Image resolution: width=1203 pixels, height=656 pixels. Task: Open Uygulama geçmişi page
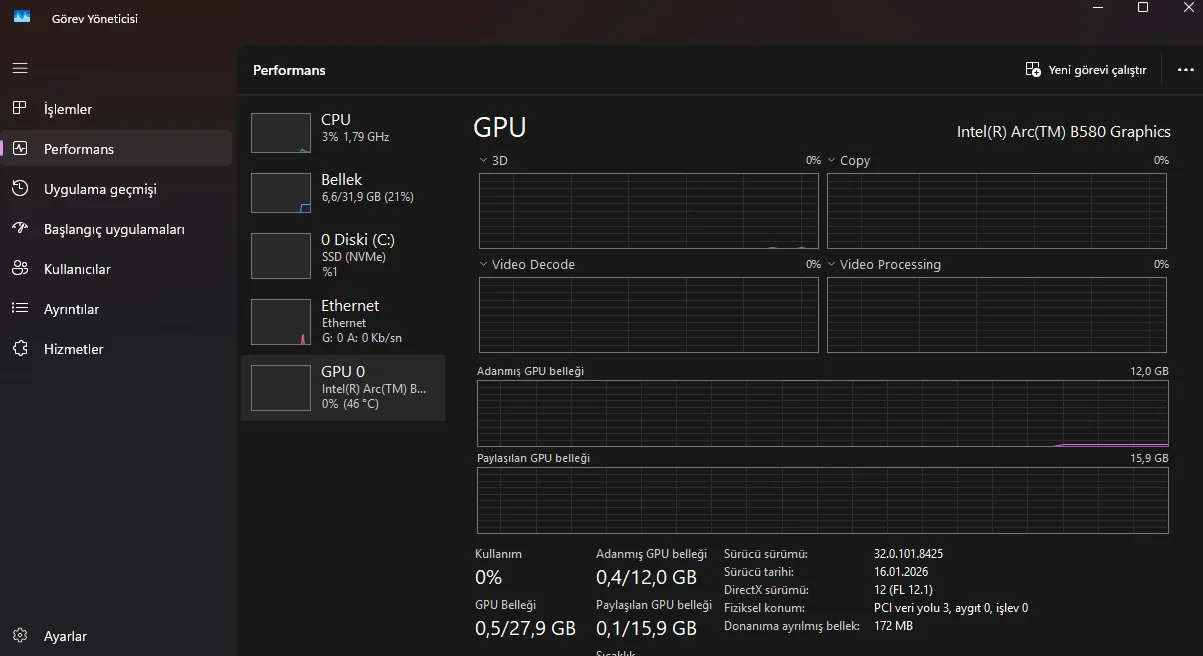[x=116, y=188]
